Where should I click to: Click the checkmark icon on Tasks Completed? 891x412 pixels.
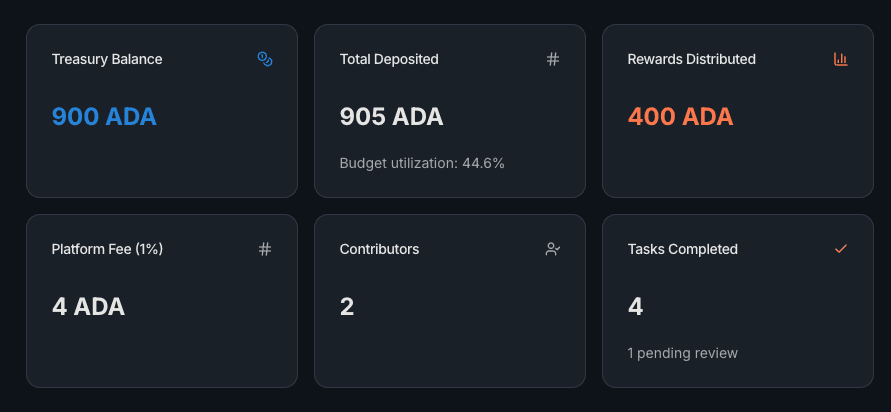tap(841, 249)
